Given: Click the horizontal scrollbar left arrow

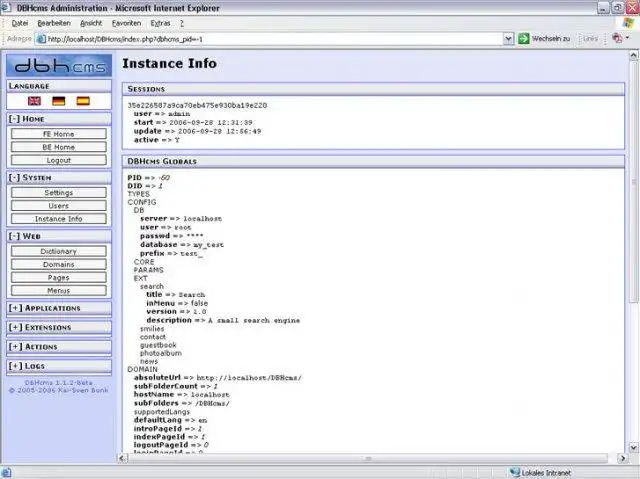Looking at the screenshot, I should 122,458.
